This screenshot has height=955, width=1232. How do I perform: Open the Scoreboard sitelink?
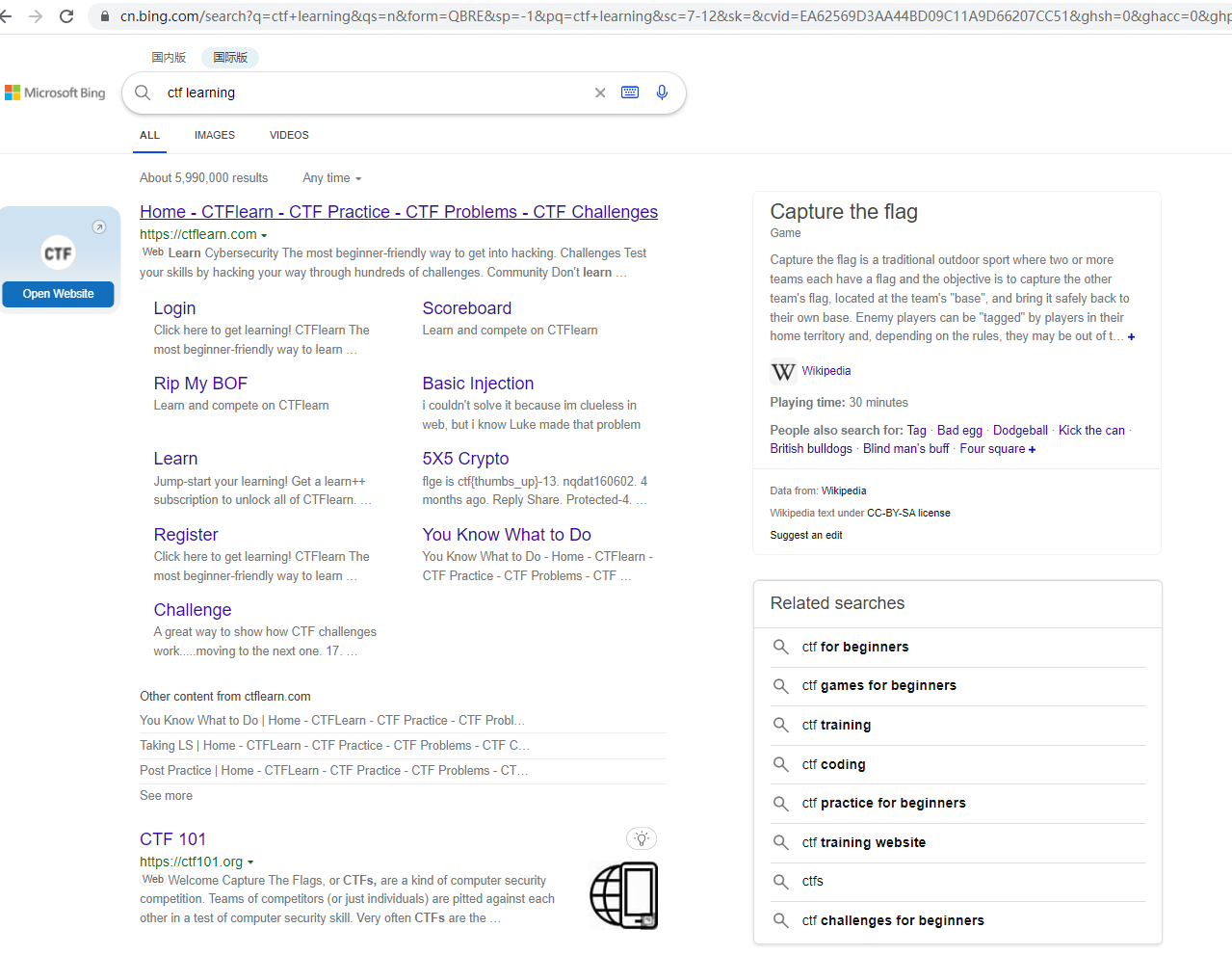[x=466, y=308]
